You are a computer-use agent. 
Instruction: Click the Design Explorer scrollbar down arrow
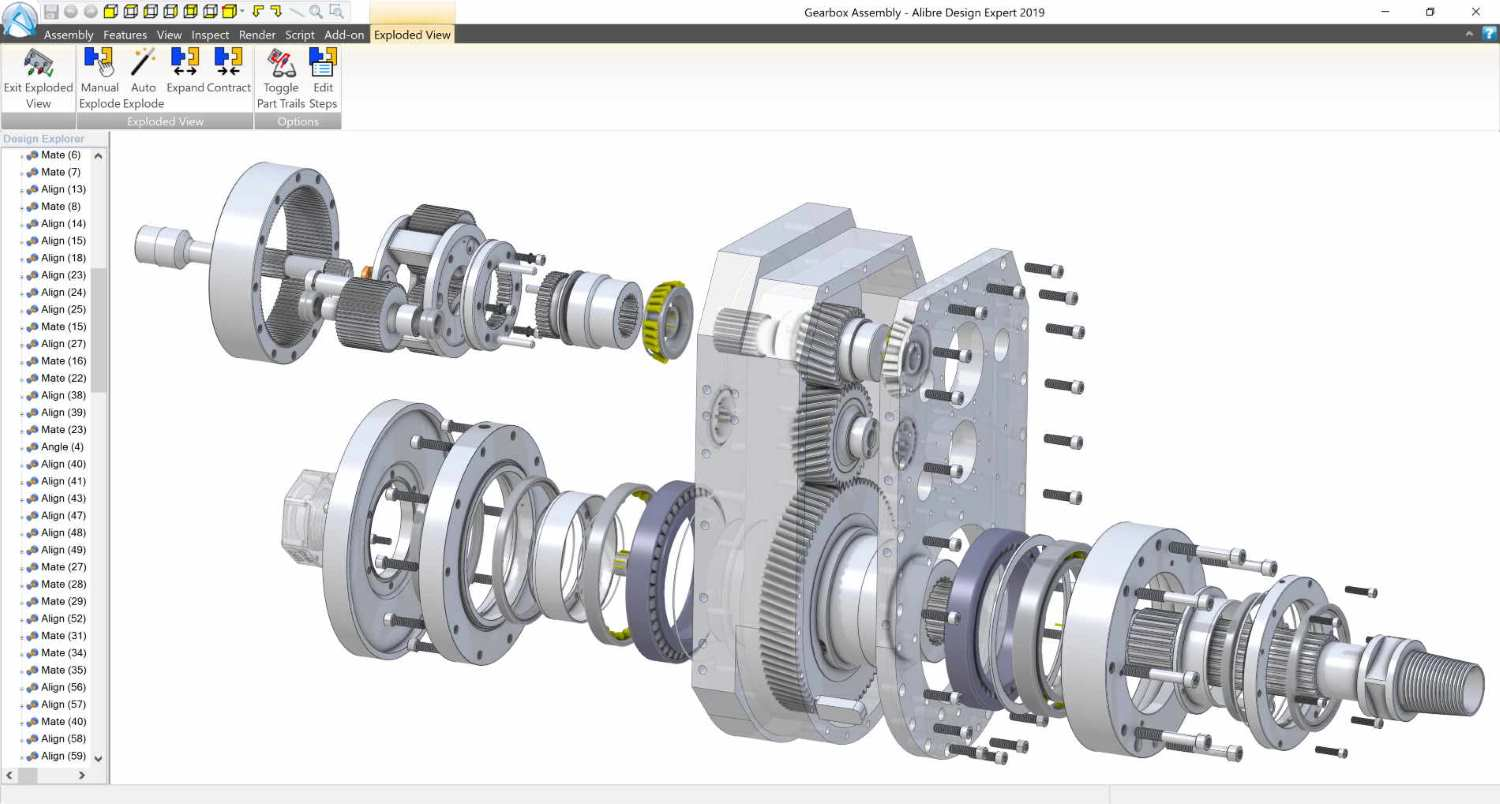[x=97, y=758]
